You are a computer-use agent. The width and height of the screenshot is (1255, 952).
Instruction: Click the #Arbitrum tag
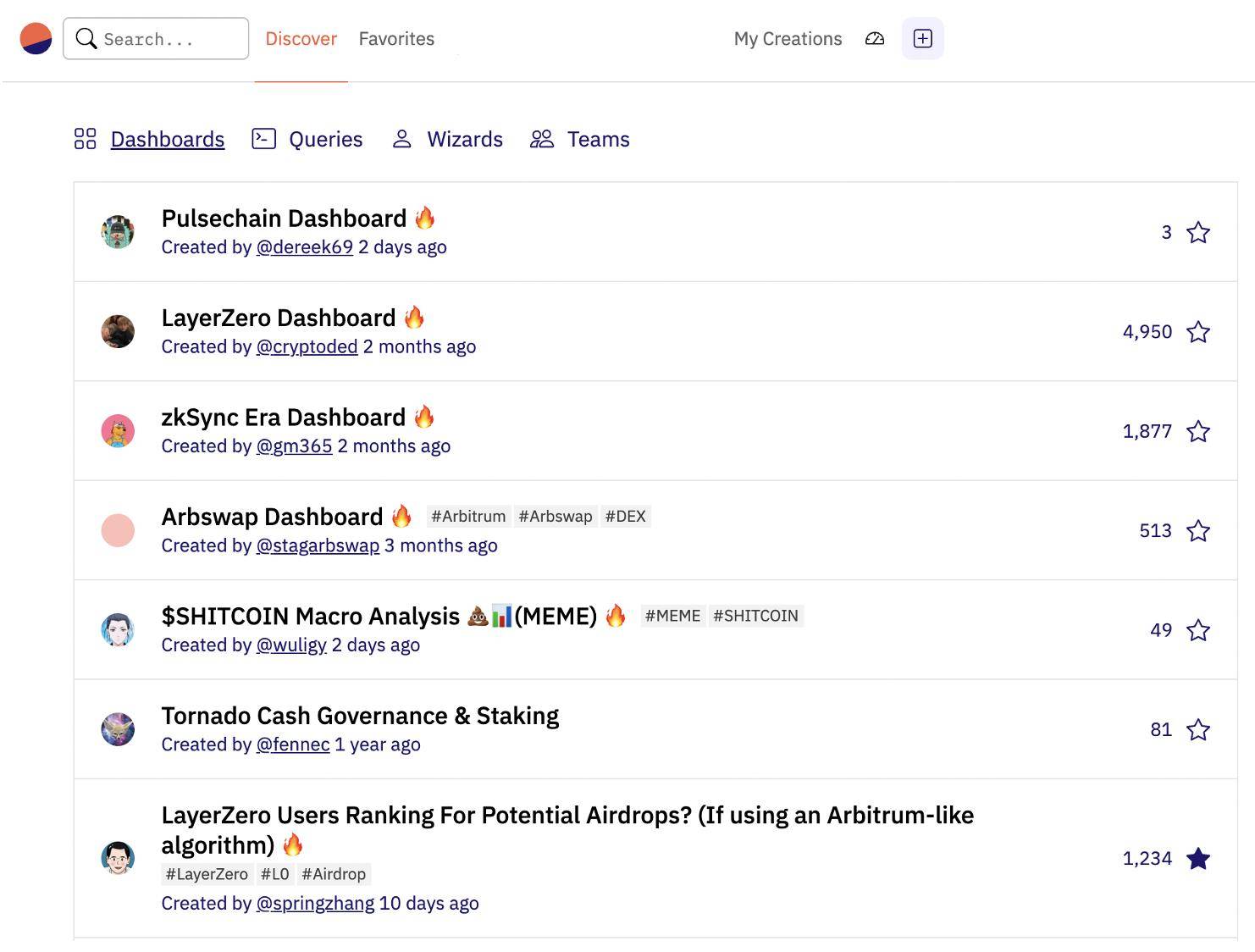468,517
